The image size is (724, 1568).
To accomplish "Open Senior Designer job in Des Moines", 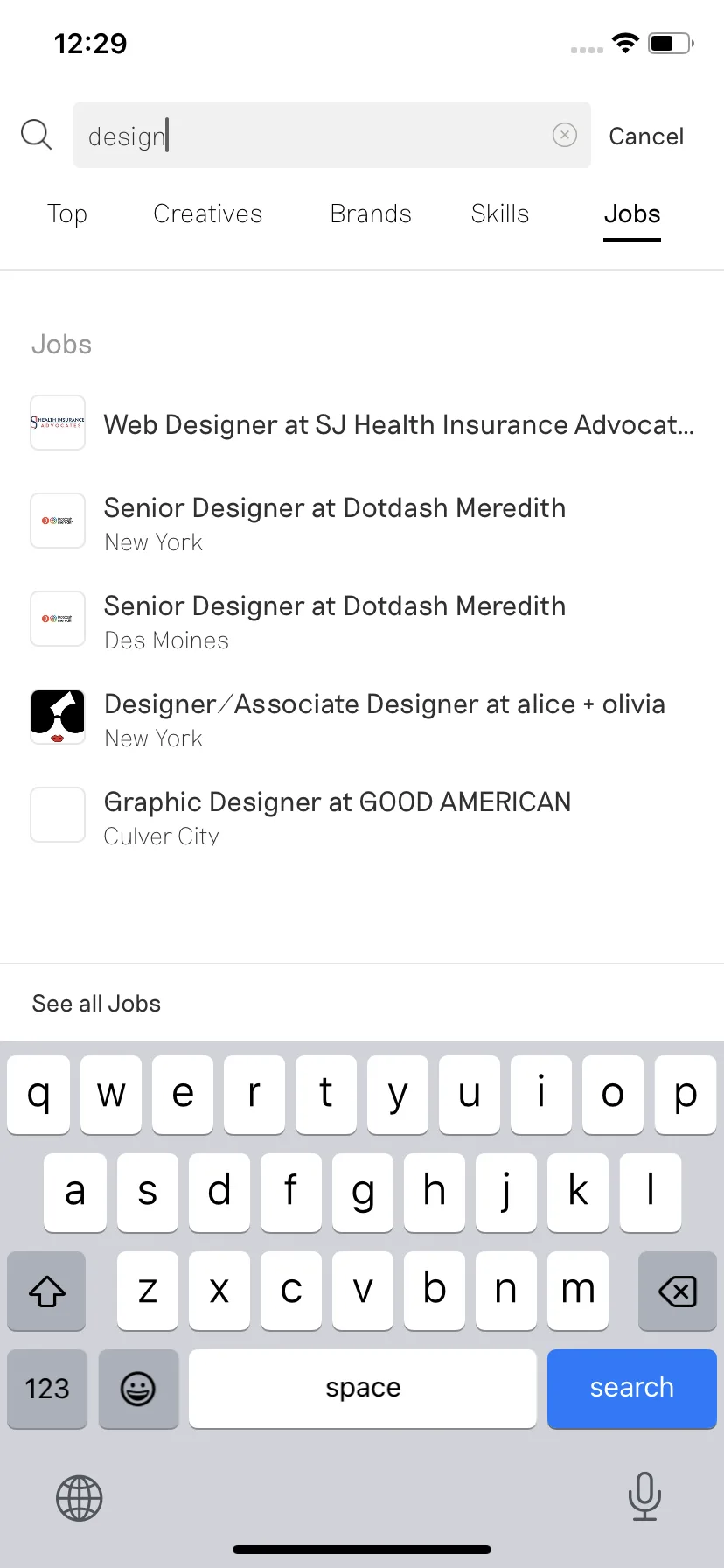I will (x=362, y=619).
